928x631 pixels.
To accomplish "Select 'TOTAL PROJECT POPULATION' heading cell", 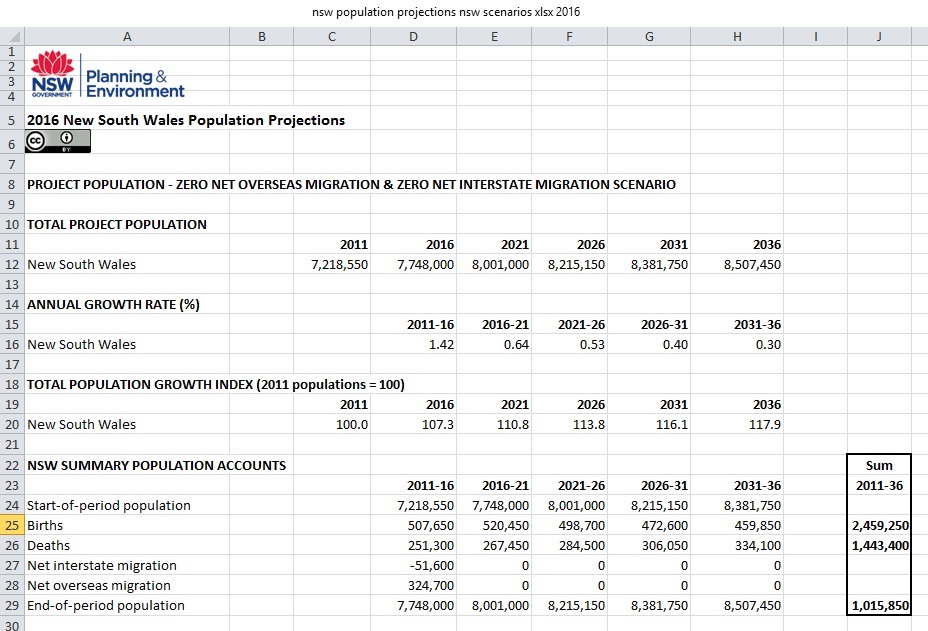I will click(x=117, y=224).
